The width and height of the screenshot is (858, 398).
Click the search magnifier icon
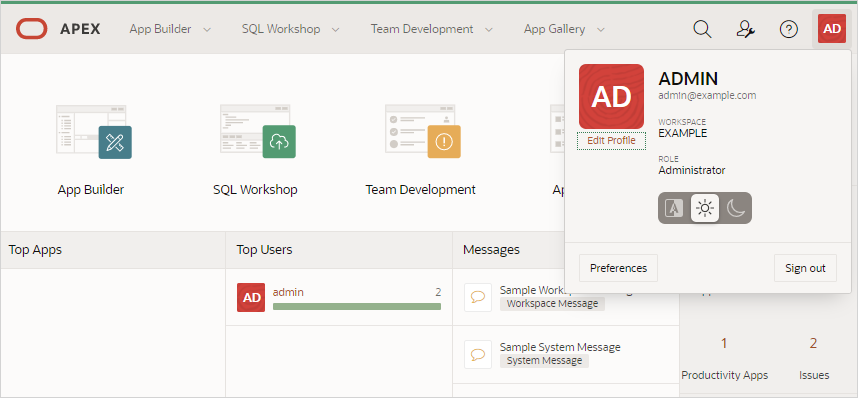pos(702,30)
